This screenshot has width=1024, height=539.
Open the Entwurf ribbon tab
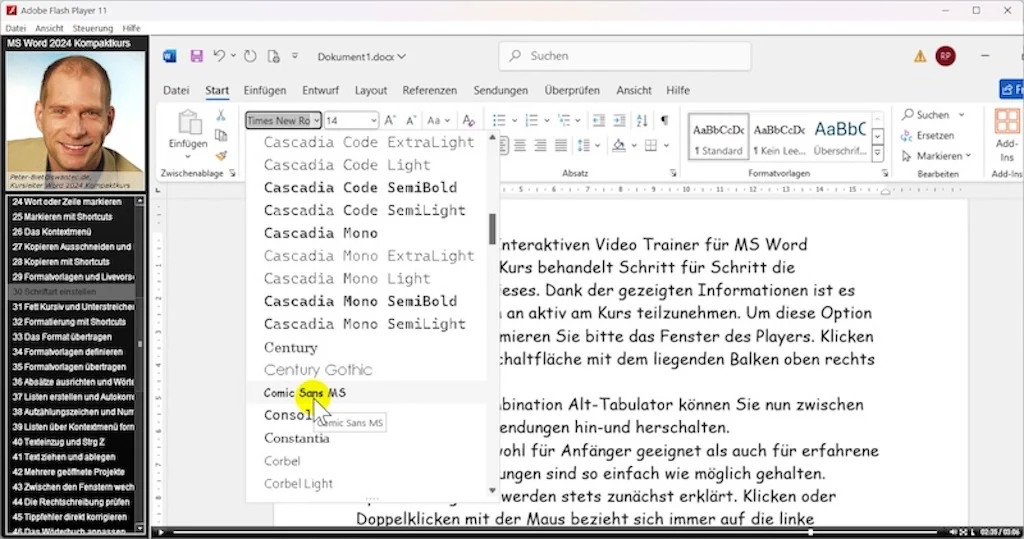[320, 90]
